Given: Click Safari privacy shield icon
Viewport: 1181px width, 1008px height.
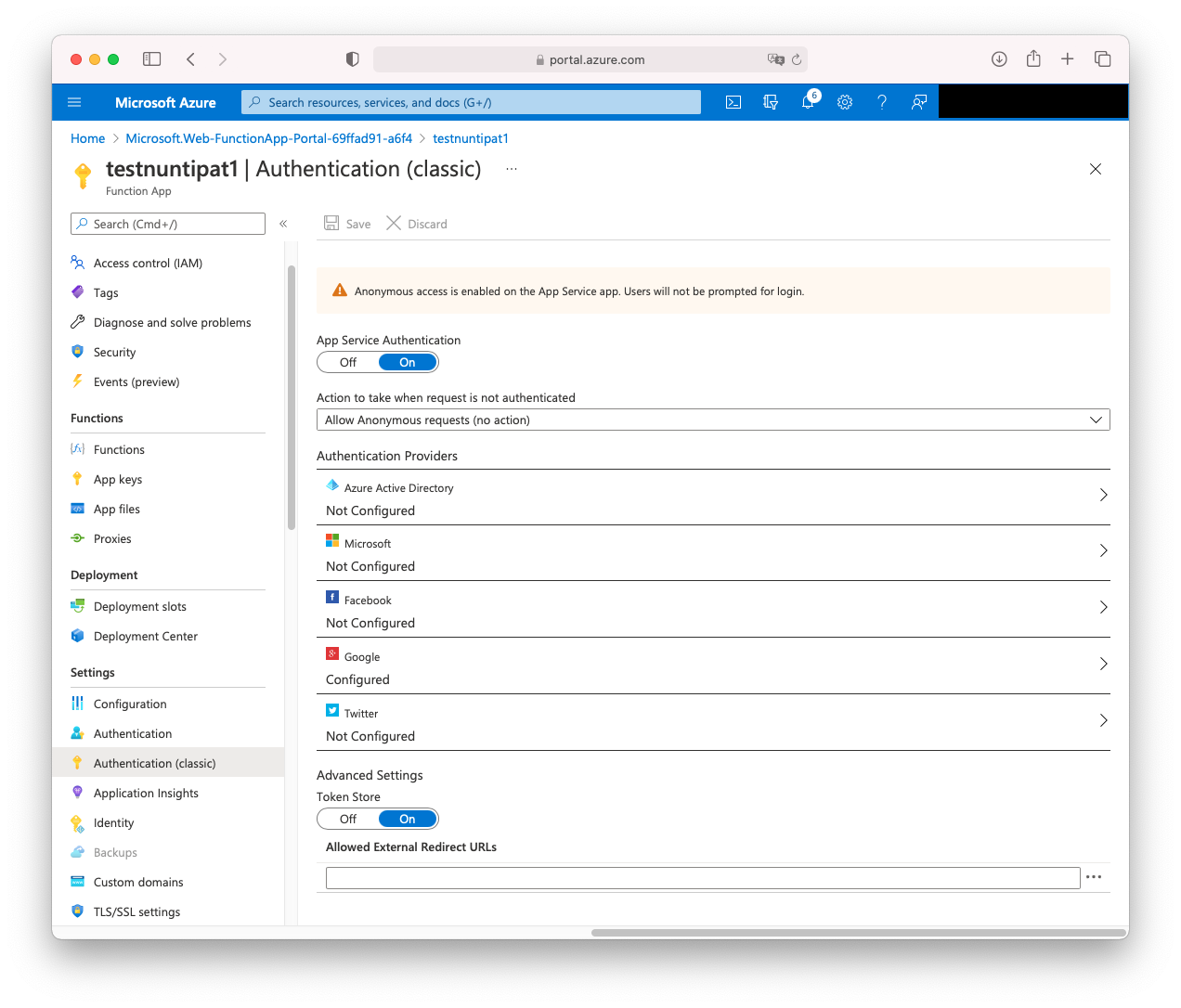Looking at the screenshot, I should click(353, 59).
